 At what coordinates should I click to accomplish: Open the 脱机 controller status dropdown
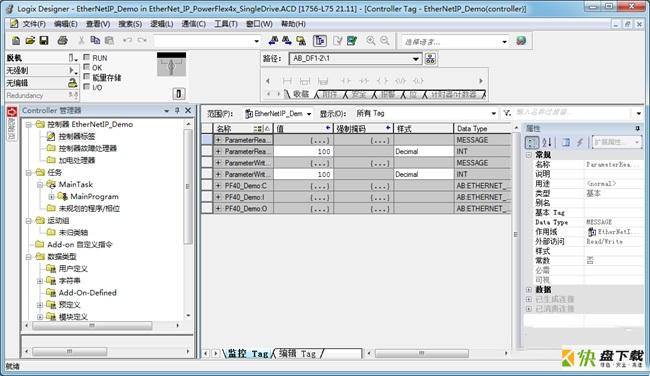pyautogui.click(x=73, y=58)
